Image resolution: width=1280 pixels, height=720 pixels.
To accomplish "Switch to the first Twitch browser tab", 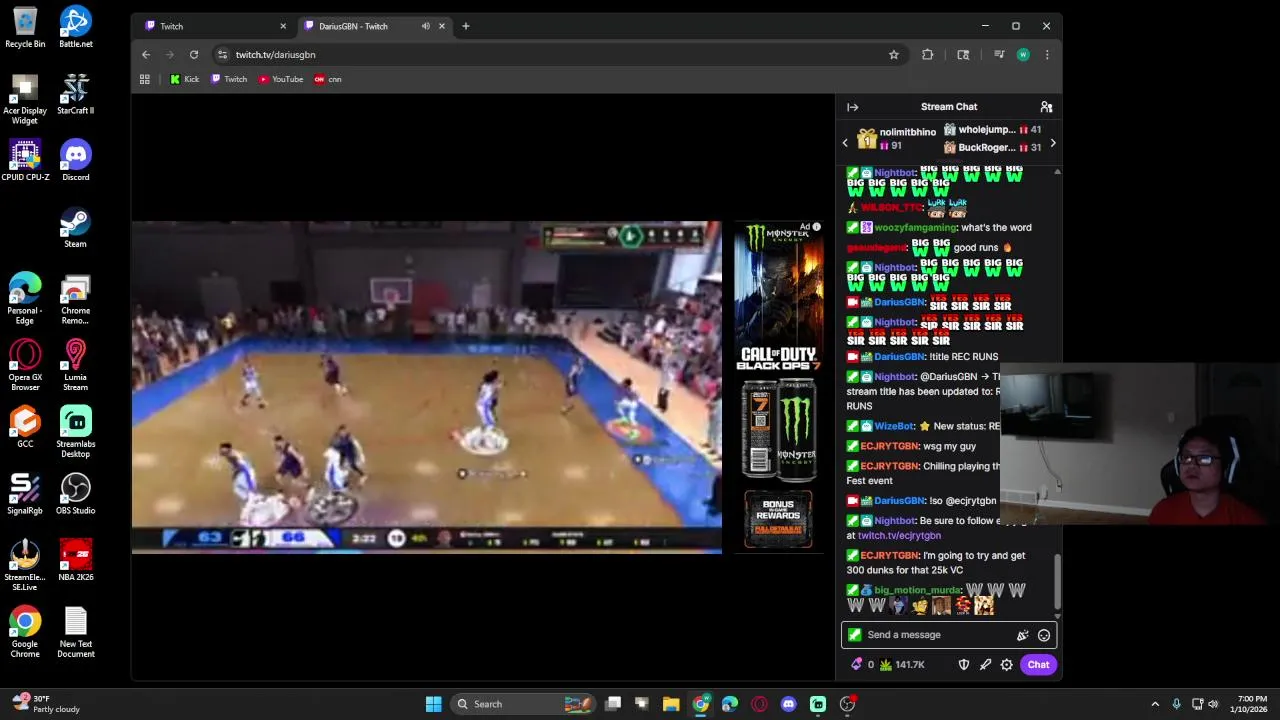I will coord(213,26).
